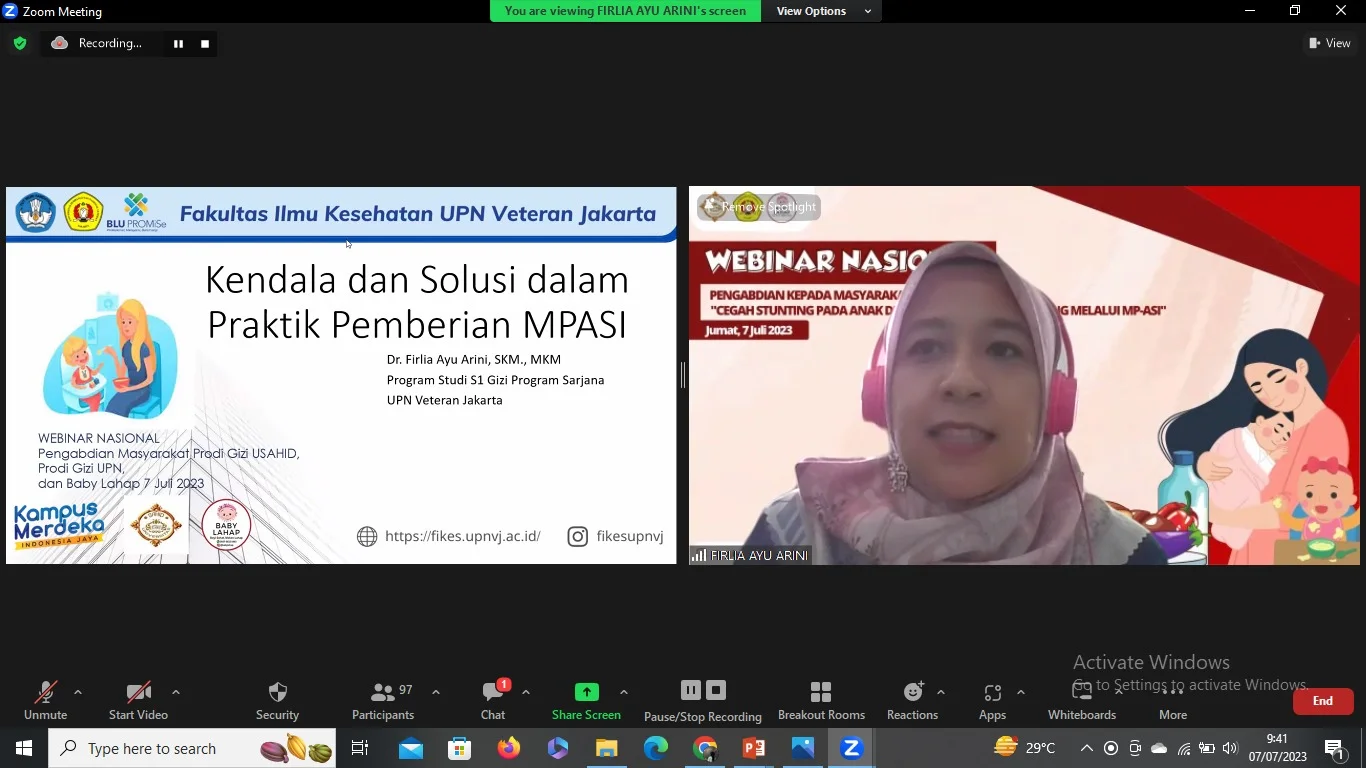
Task: Open the Apps panel
Action: coord(992,700)
